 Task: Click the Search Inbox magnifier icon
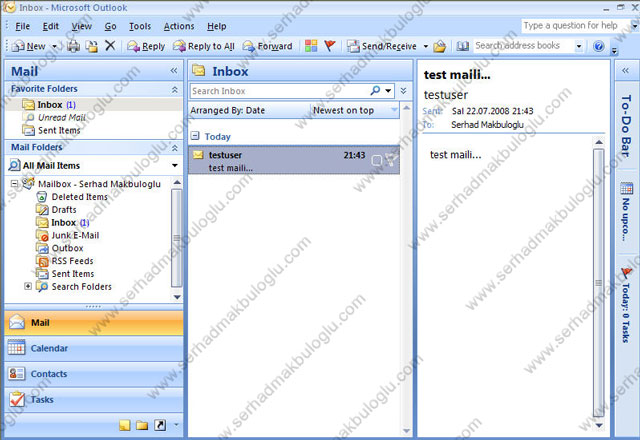pos(375,90)
